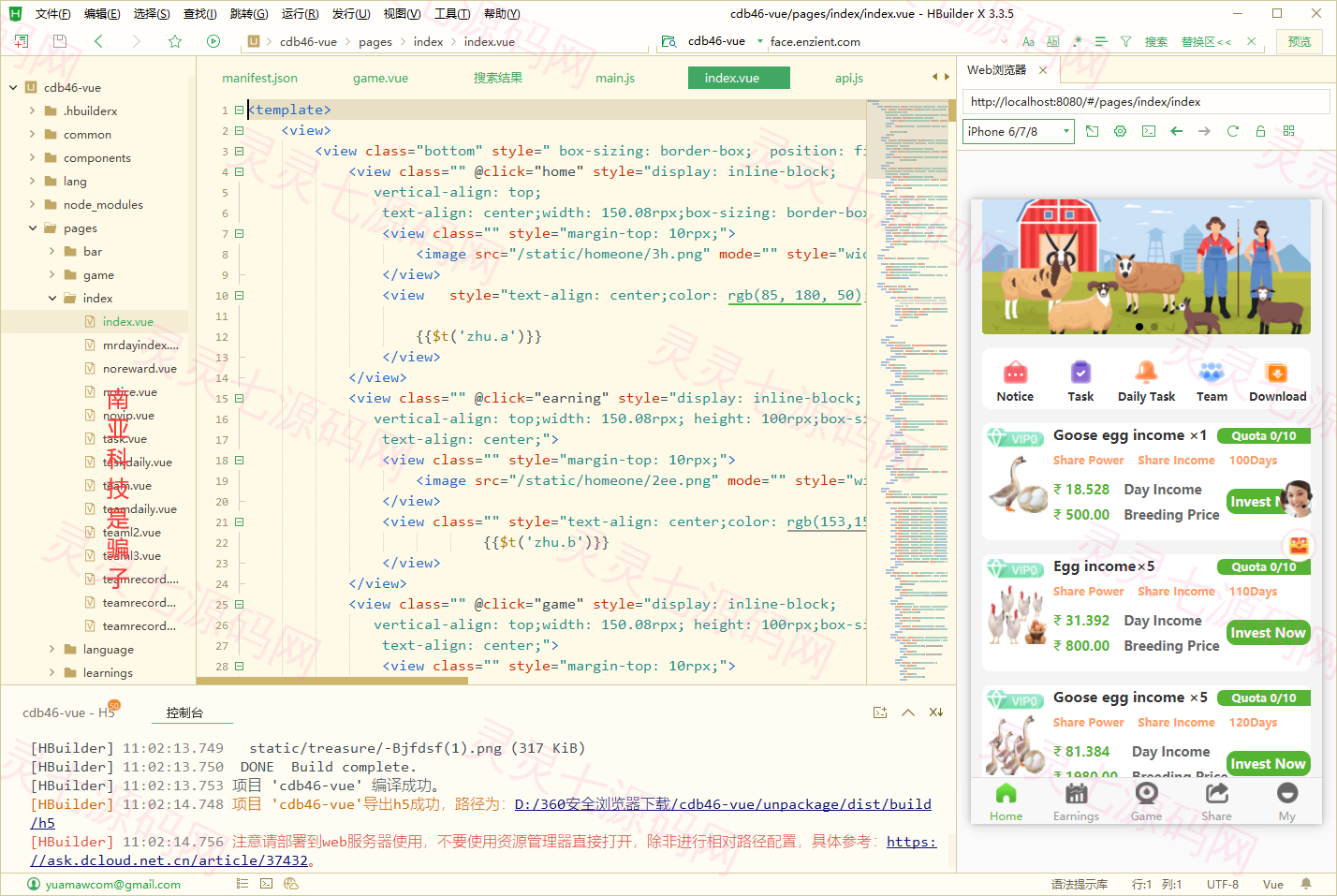Toggle case-sensitive Aa search option
Screen dimensions: 1337x896
coord(1028,41)
